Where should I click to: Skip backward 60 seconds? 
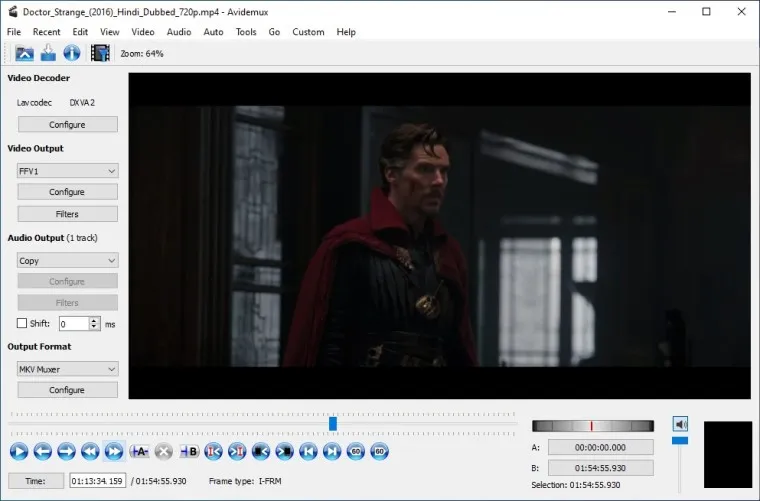pos(356,452)
